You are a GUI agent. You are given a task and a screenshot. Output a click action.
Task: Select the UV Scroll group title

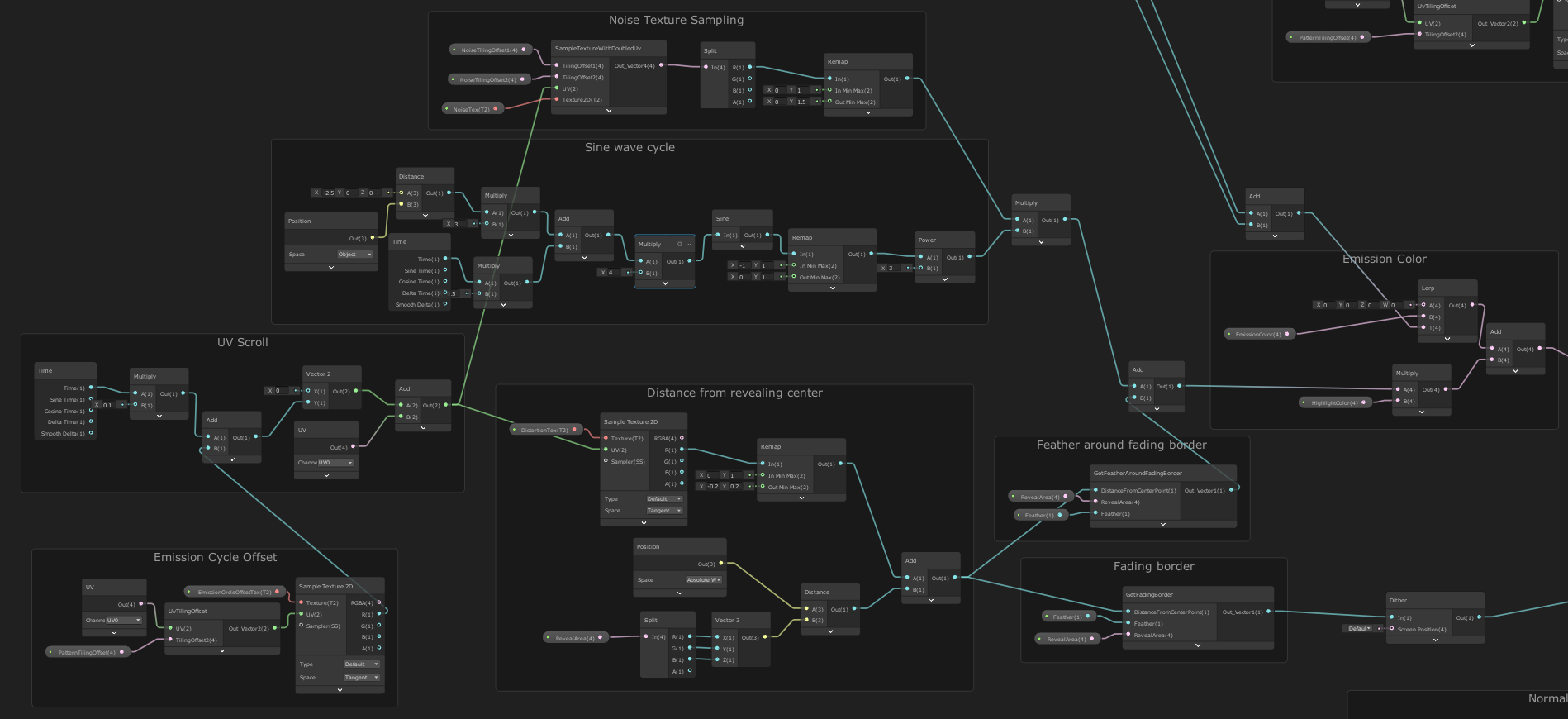242,342
